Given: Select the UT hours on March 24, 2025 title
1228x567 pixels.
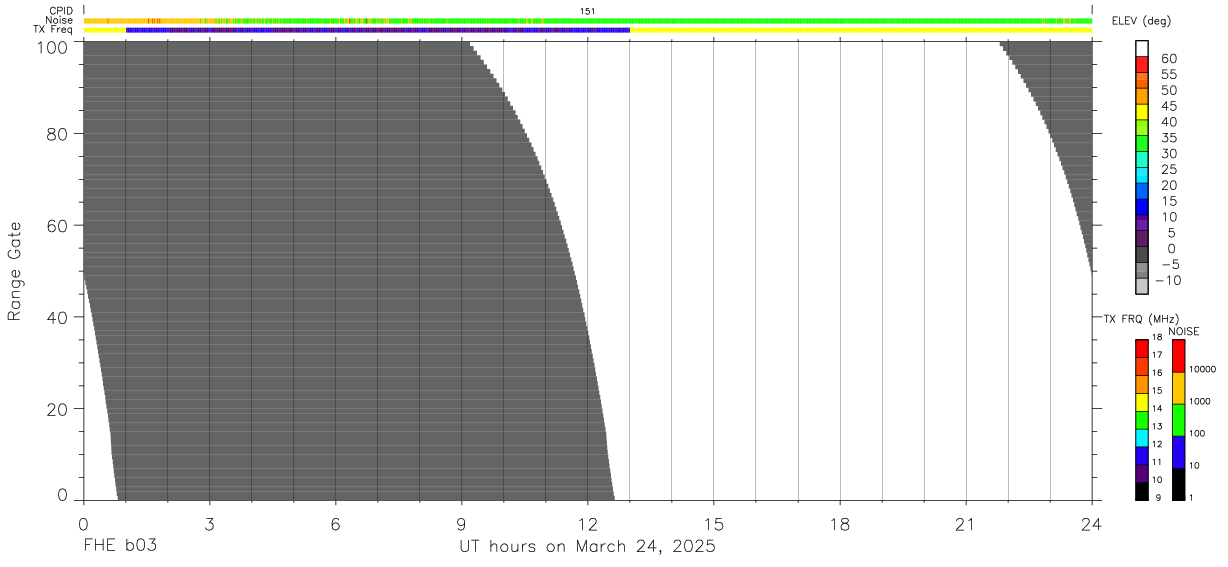Looking at the screenshot, I should click(x=588, y=547).
